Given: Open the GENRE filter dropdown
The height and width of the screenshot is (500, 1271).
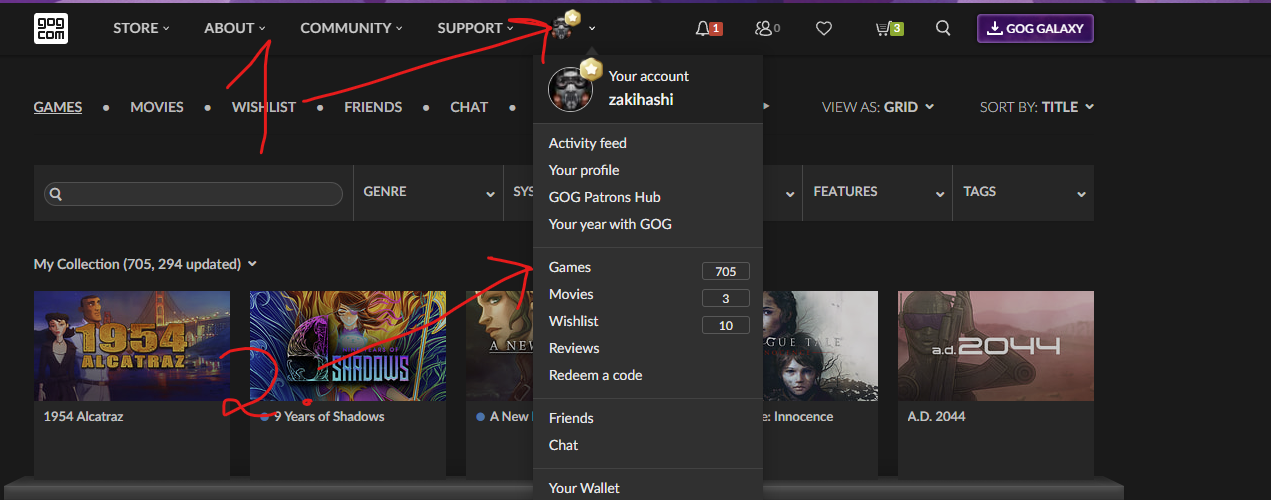Looking at the screenshot, I should (x=428, y=192).
